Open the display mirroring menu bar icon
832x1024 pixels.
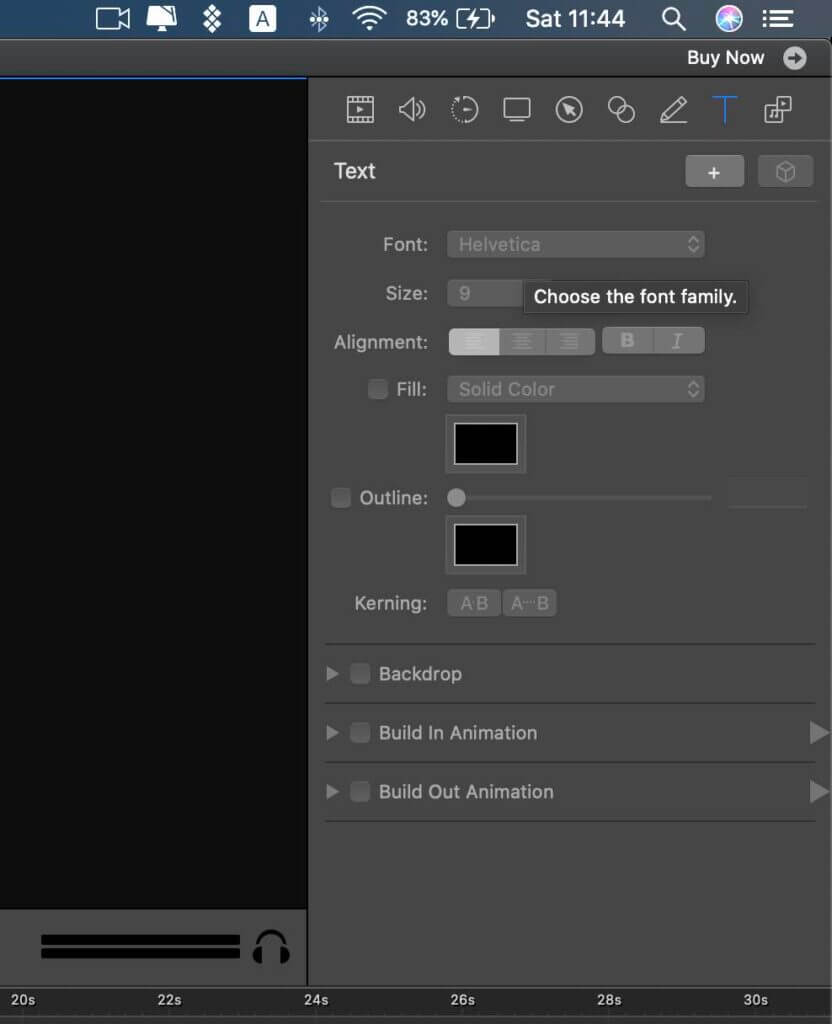point(161,18)
